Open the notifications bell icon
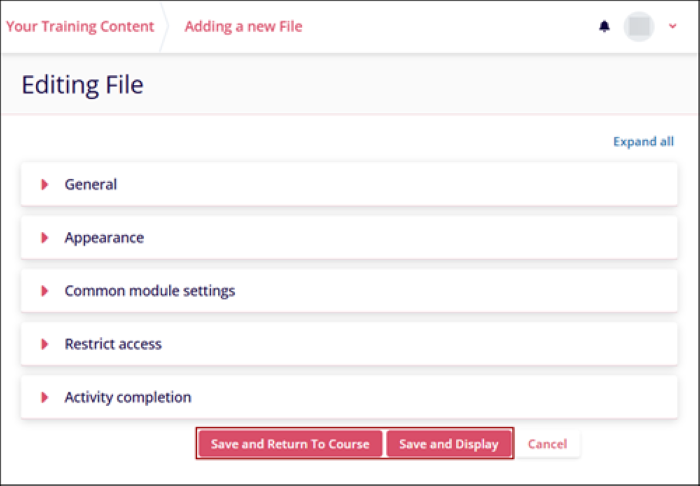 (x=604, y=27)
